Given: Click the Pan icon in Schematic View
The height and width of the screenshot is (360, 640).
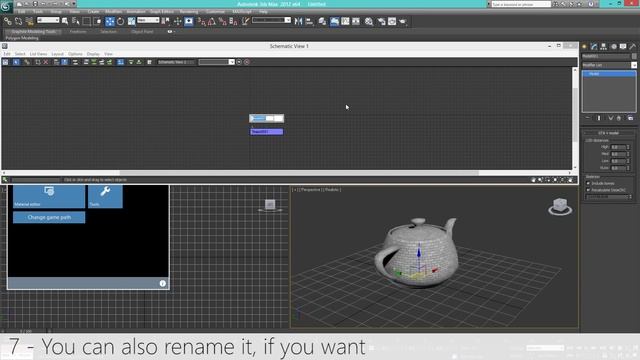Looking at the screenshot, I should coord(533,180).
